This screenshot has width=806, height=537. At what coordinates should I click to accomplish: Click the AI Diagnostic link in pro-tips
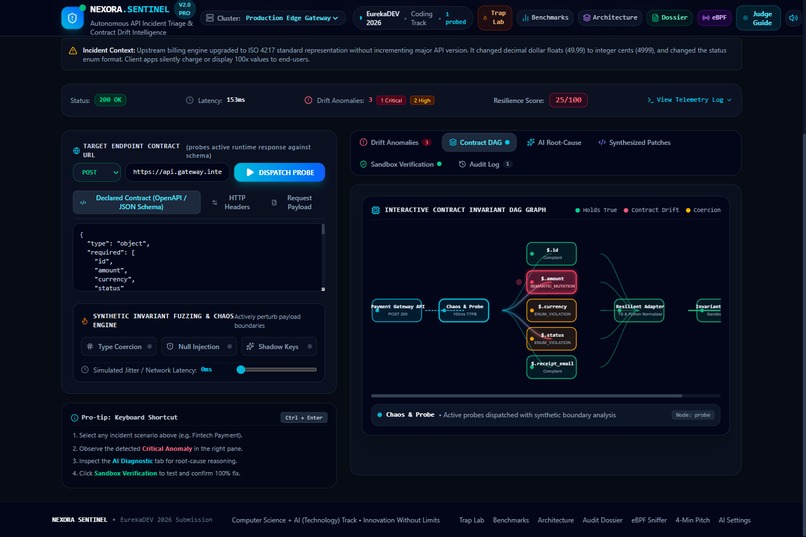pos(133,461)
